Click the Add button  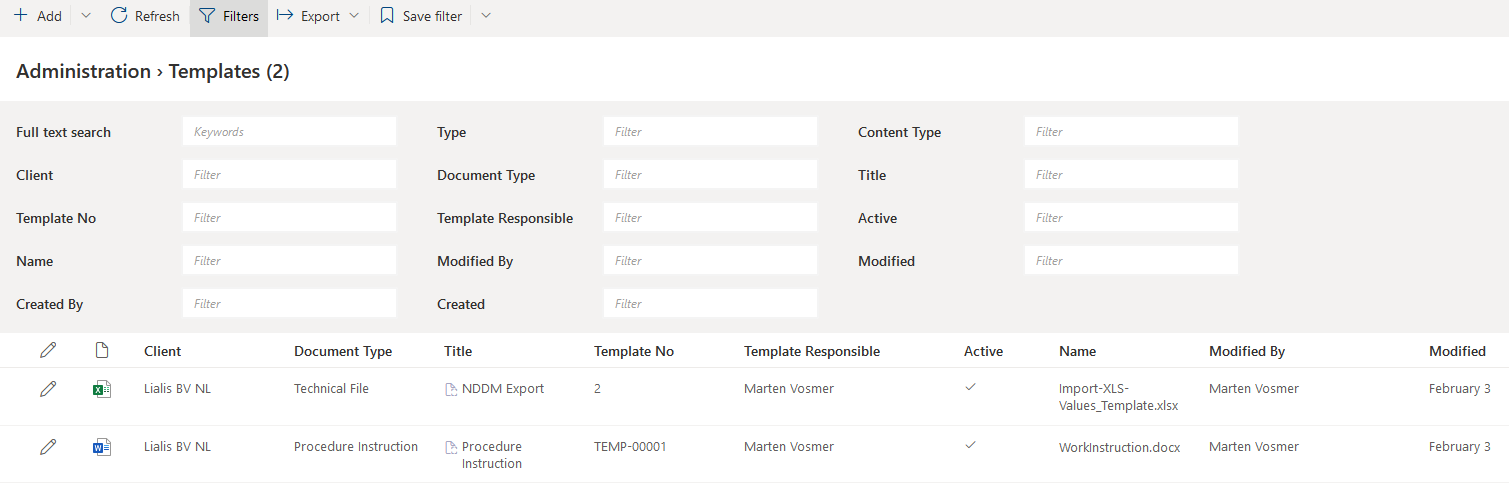pos(37,16)
